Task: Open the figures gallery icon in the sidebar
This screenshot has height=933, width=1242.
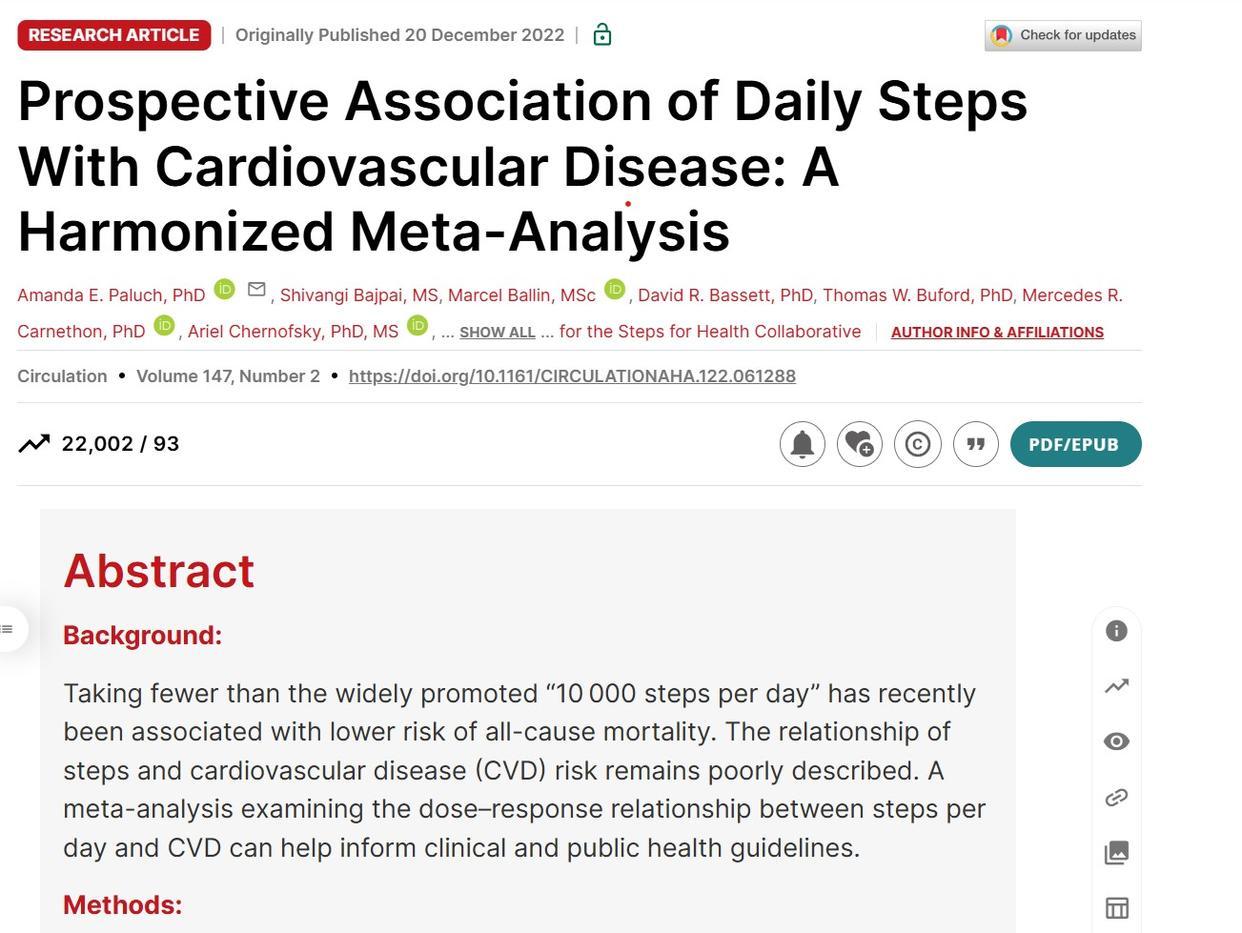Action: (x=1116, y=852)
